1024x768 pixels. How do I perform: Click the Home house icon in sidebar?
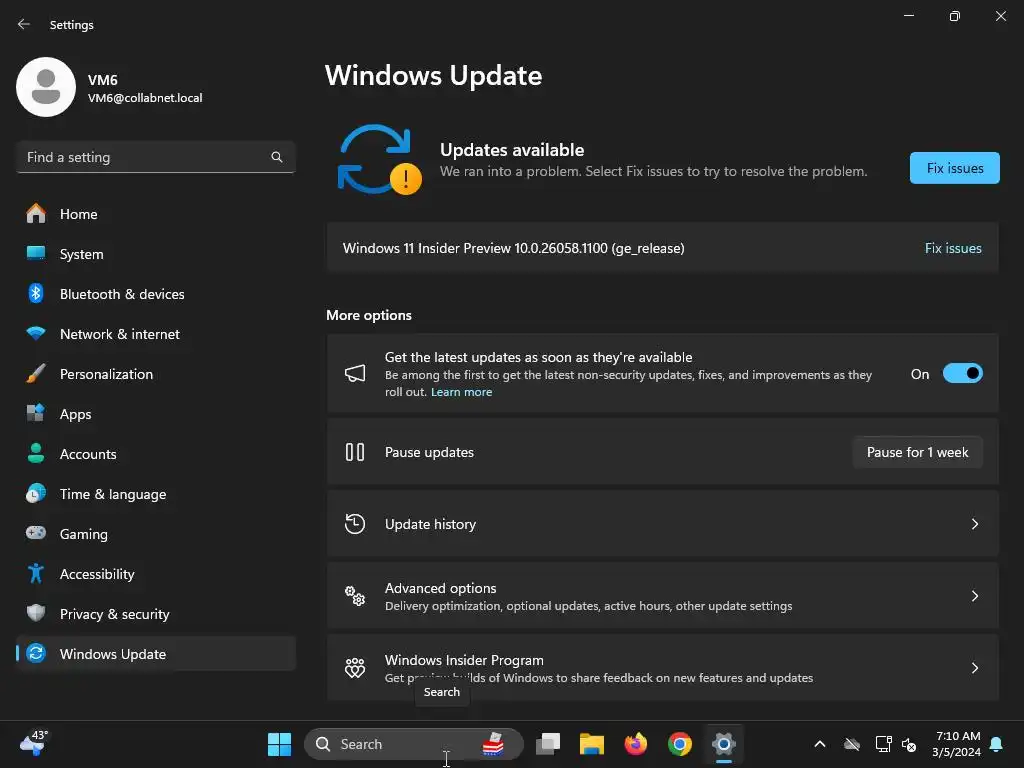click(x=36, y=214)
